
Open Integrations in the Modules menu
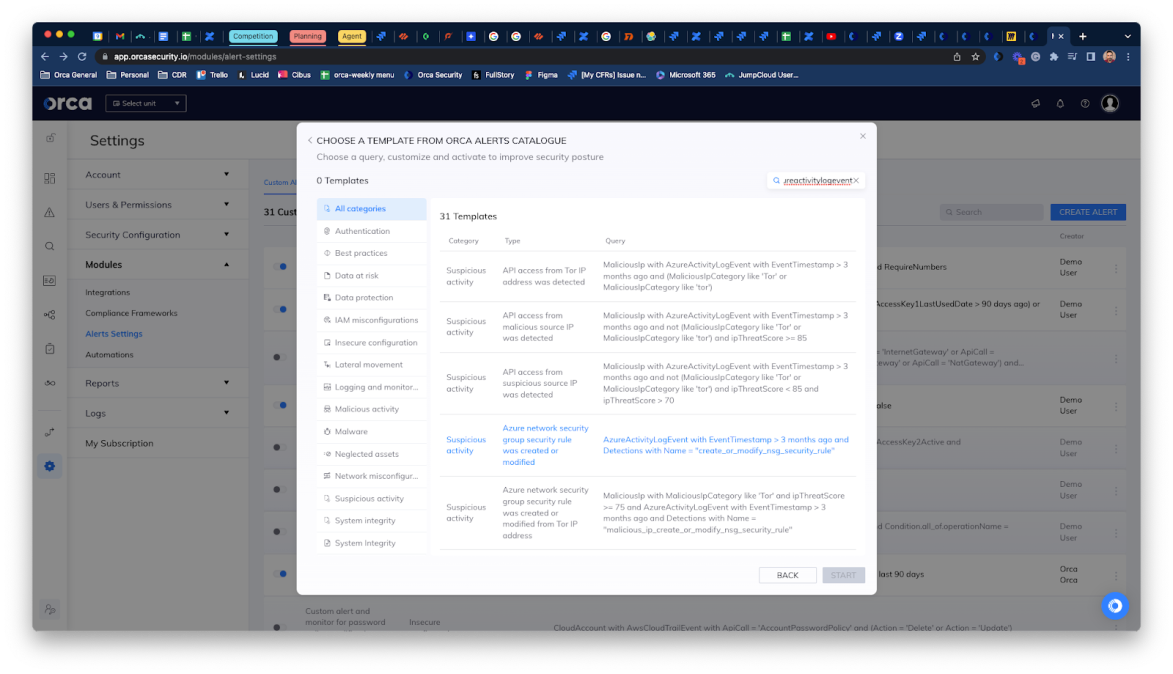pyautogui.click(x=108, y=292)
